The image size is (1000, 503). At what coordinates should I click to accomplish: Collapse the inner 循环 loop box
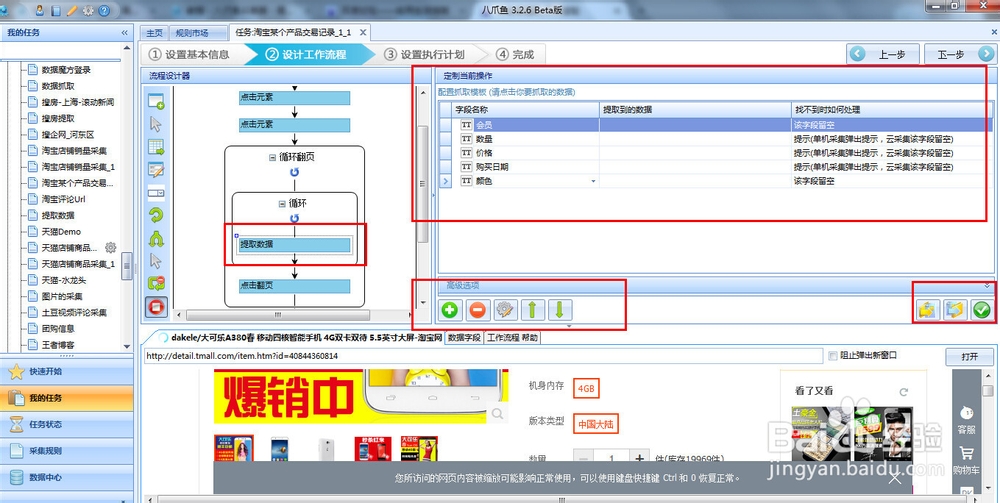(x=282, y=203)
